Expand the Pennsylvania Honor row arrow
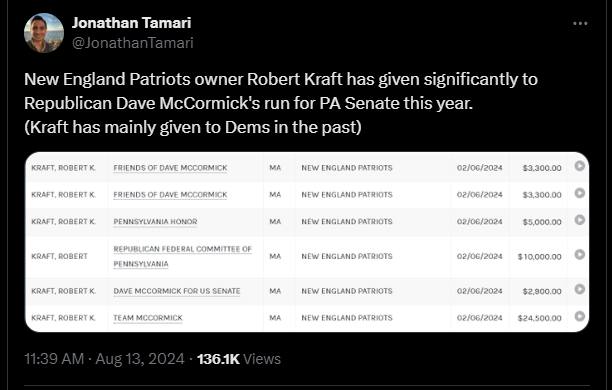This screenshot has height=390, width=612. (580, 220)
